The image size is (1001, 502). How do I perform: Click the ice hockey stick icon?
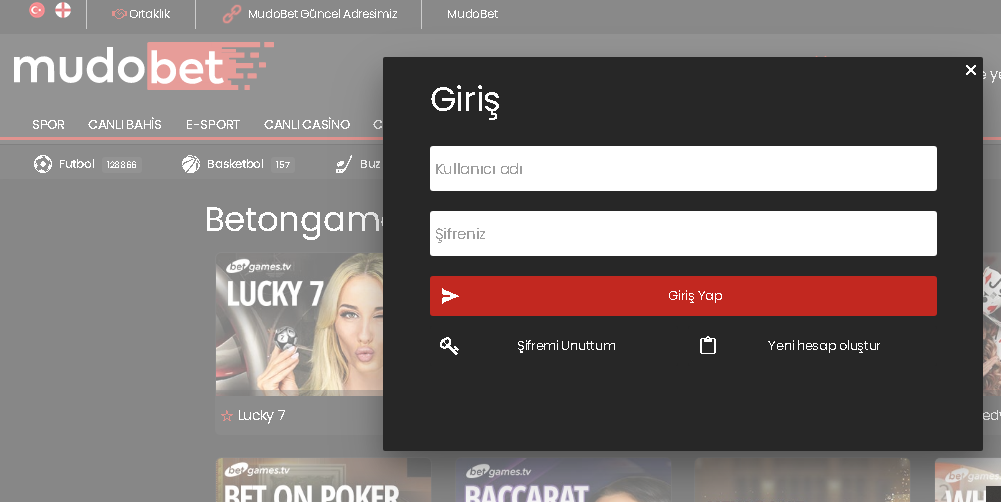344,165
